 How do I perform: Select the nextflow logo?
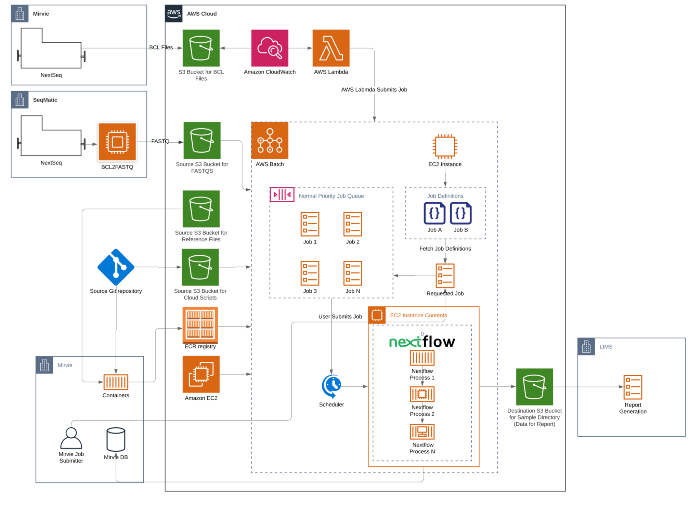422,341
